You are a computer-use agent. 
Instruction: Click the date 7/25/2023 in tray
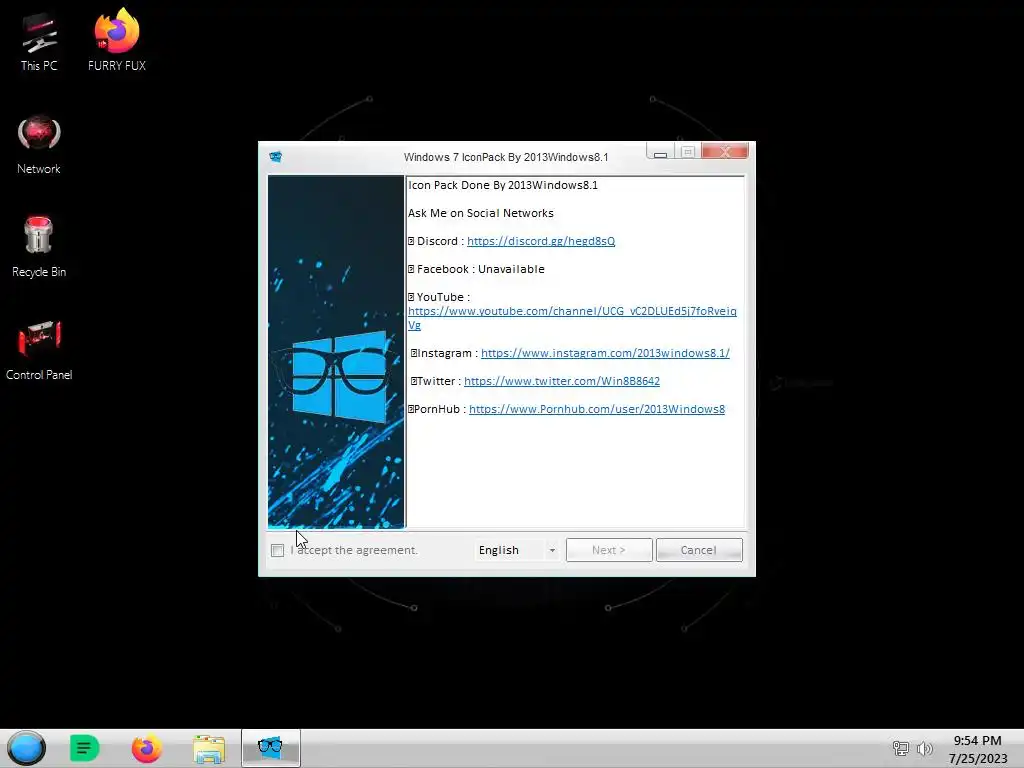tap(978, 758)
